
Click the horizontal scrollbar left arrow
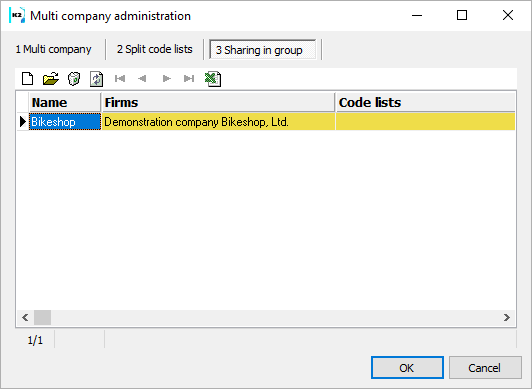point(25,317)
